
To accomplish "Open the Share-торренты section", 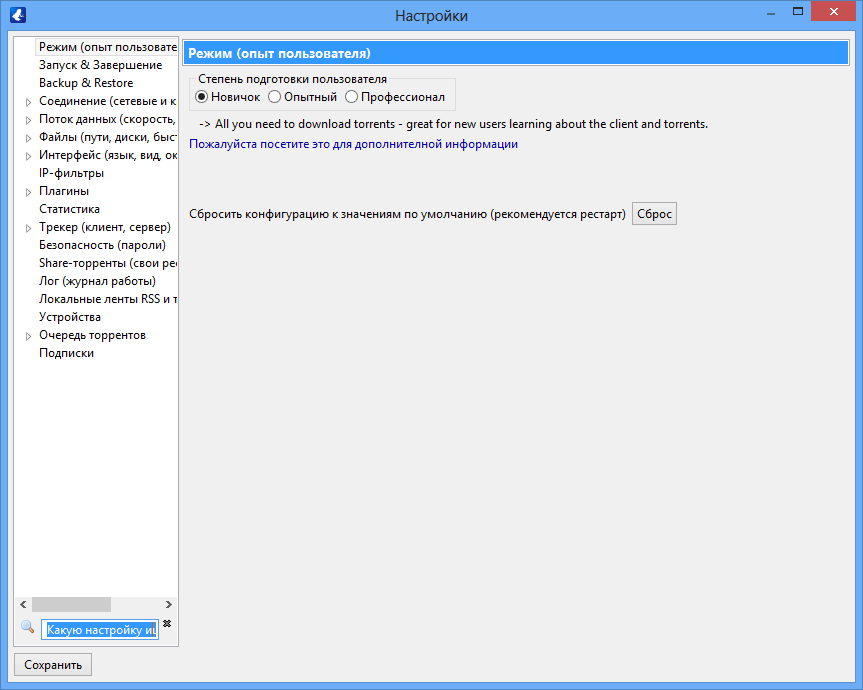I will pyautogui.click(x=107, y=263).
